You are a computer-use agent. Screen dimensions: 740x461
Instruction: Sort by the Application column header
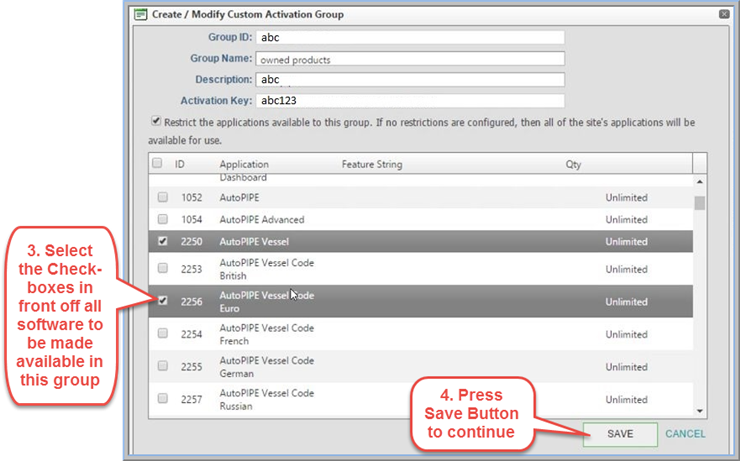pos(244,164)
